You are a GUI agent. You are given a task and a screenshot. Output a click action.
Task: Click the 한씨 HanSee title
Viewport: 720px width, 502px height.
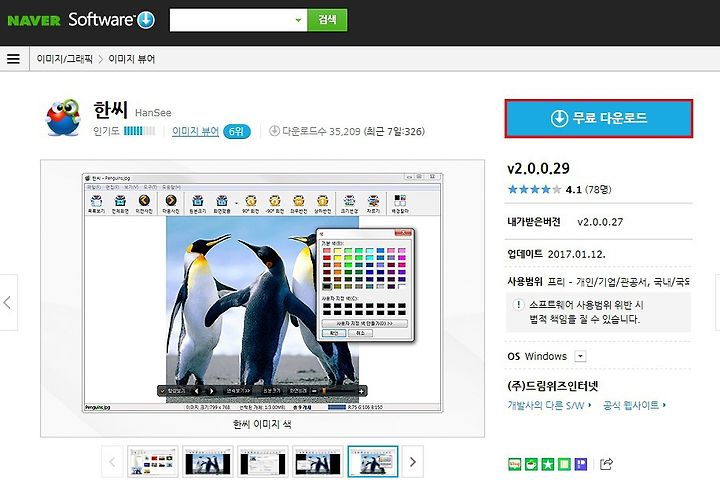[132, 110]
